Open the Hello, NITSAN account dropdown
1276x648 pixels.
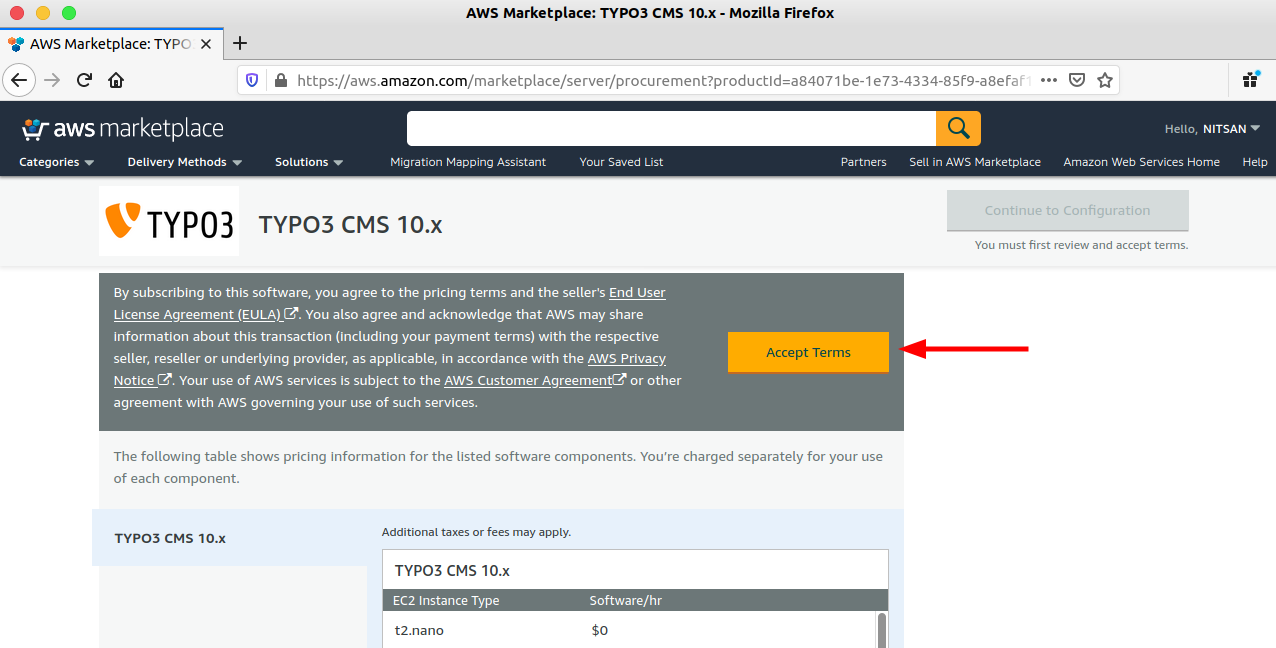(1213, 128)
